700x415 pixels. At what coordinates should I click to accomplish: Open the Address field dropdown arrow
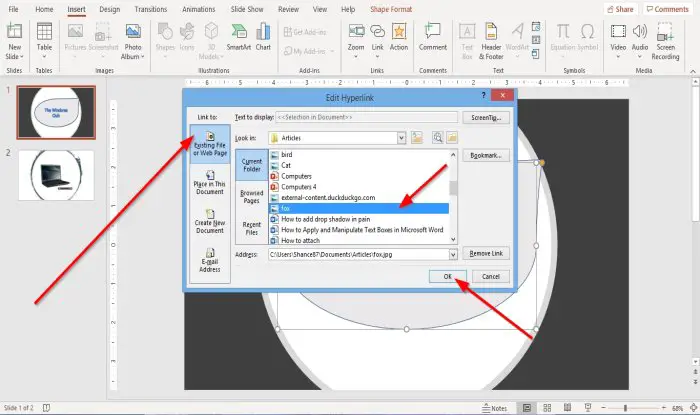click(453, 254)
